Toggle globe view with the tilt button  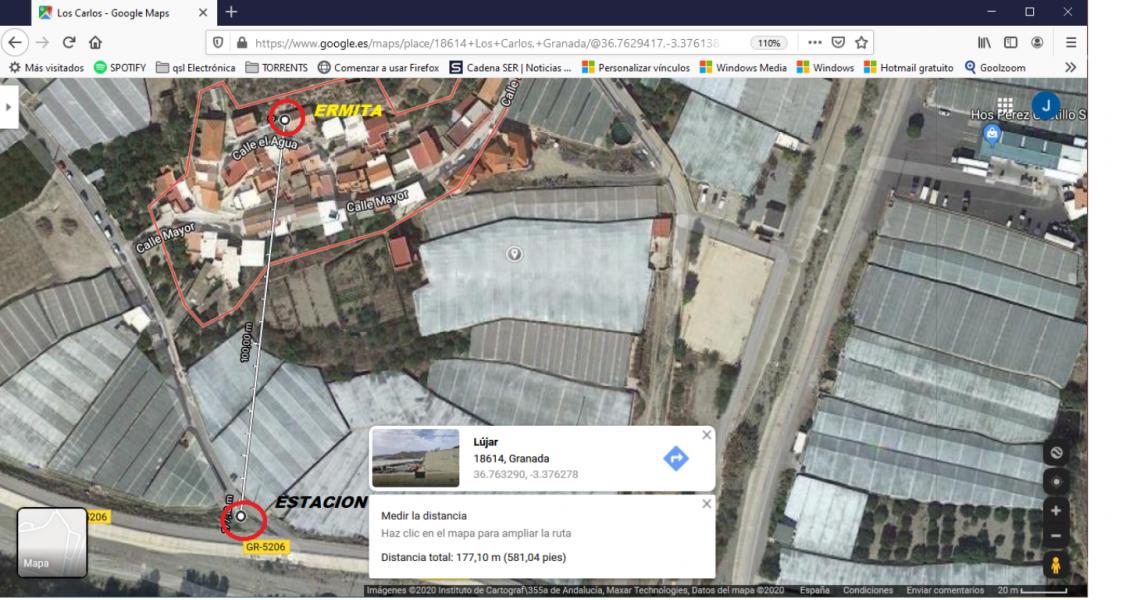coord(1055,453)
